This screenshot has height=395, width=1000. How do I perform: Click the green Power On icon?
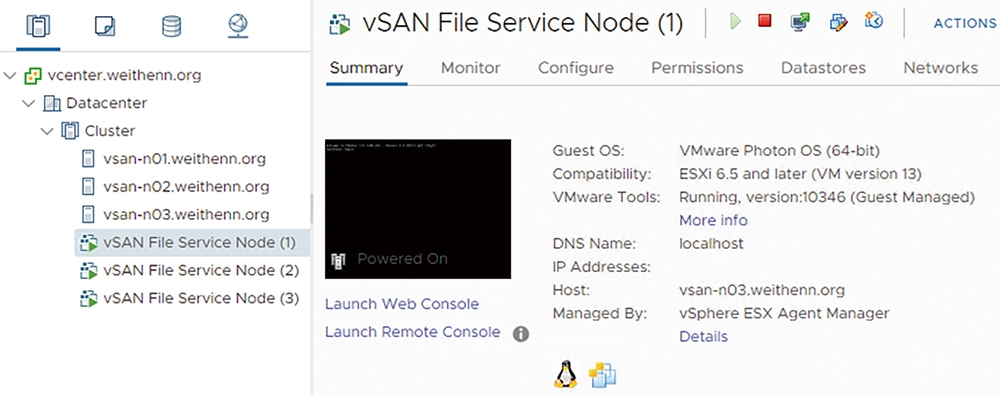[x=735, y=22]
